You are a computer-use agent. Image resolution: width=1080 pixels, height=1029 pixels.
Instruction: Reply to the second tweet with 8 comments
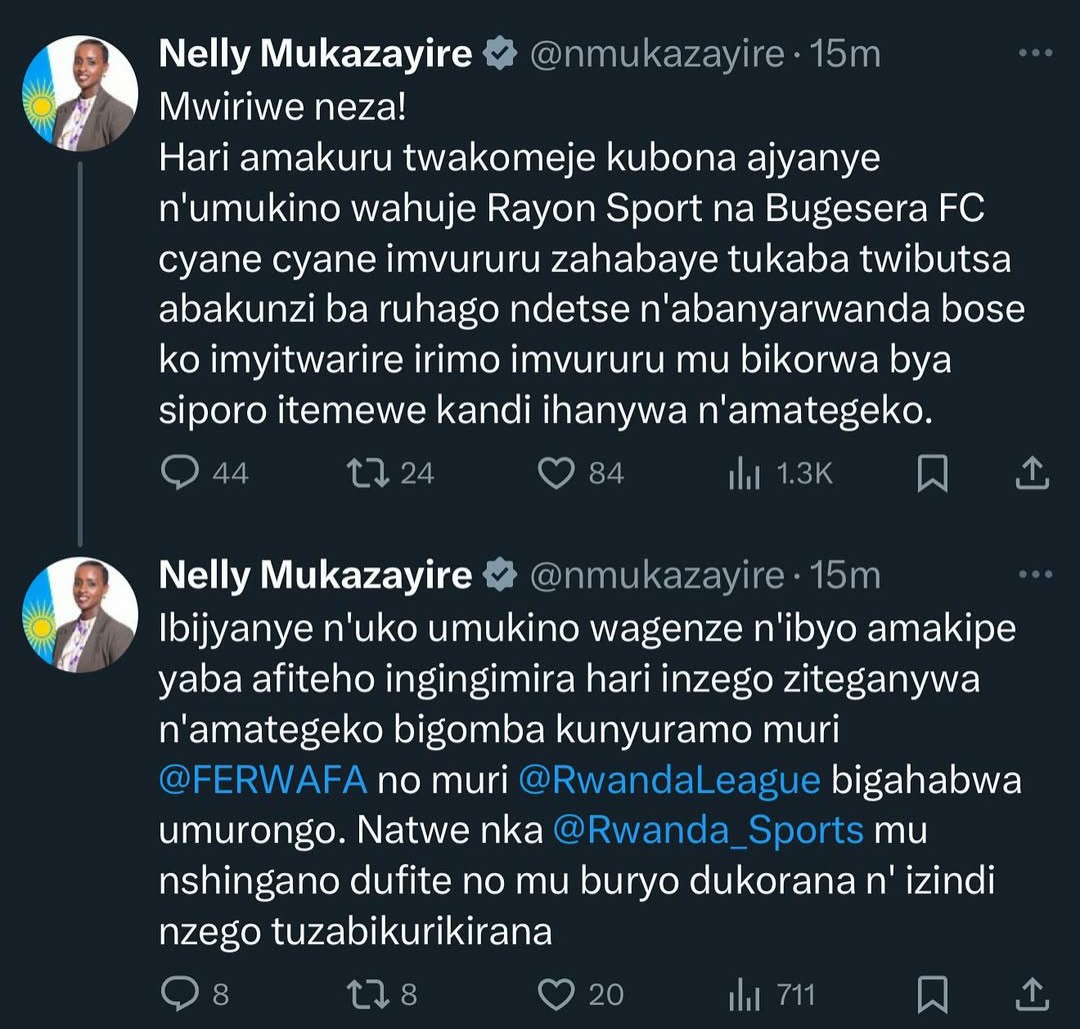coord(180,994)
